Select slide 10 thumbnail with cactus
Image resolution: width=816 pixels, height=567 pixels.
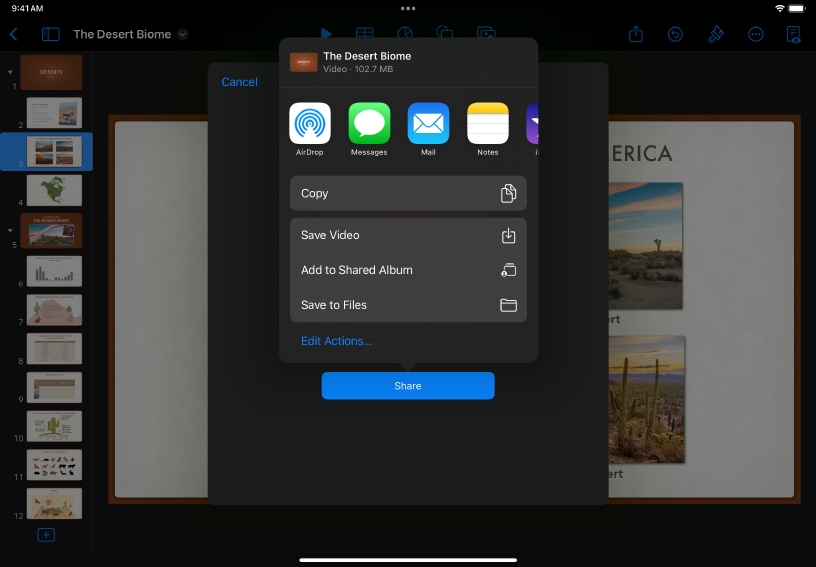click(x=54, y=426)
